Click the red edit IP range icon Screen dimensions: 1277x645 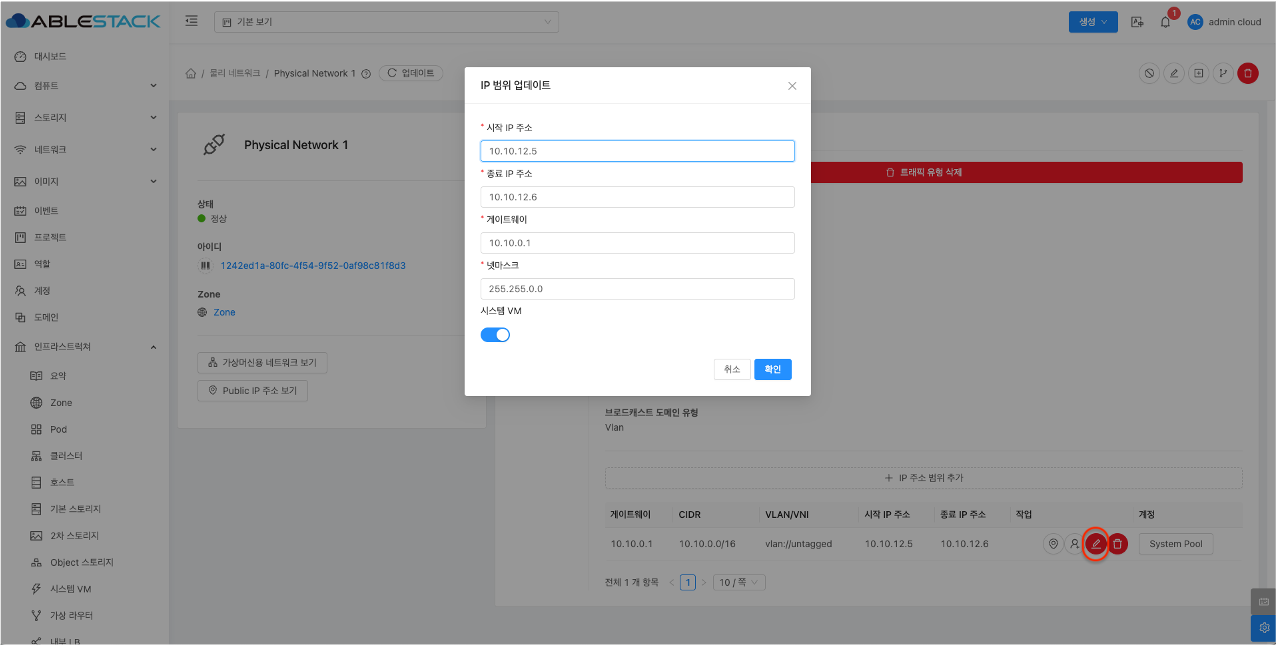tap(1096, 544)
